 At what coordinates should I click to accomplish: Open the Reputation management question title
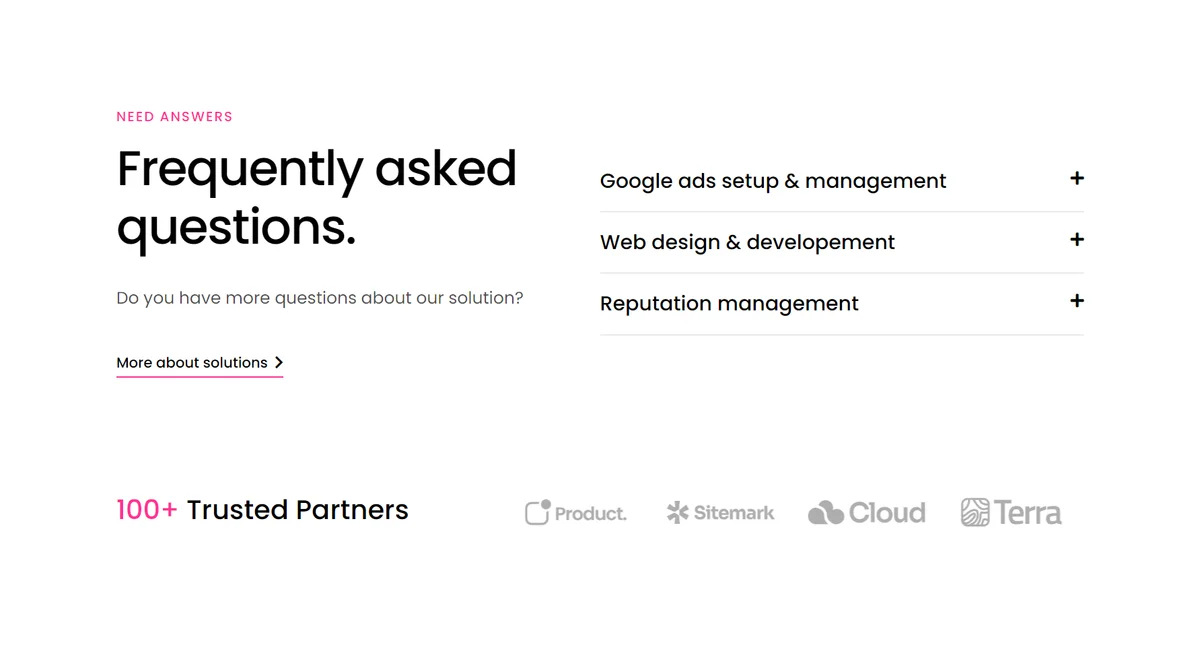pyautogui.click(x=729, y=303)
